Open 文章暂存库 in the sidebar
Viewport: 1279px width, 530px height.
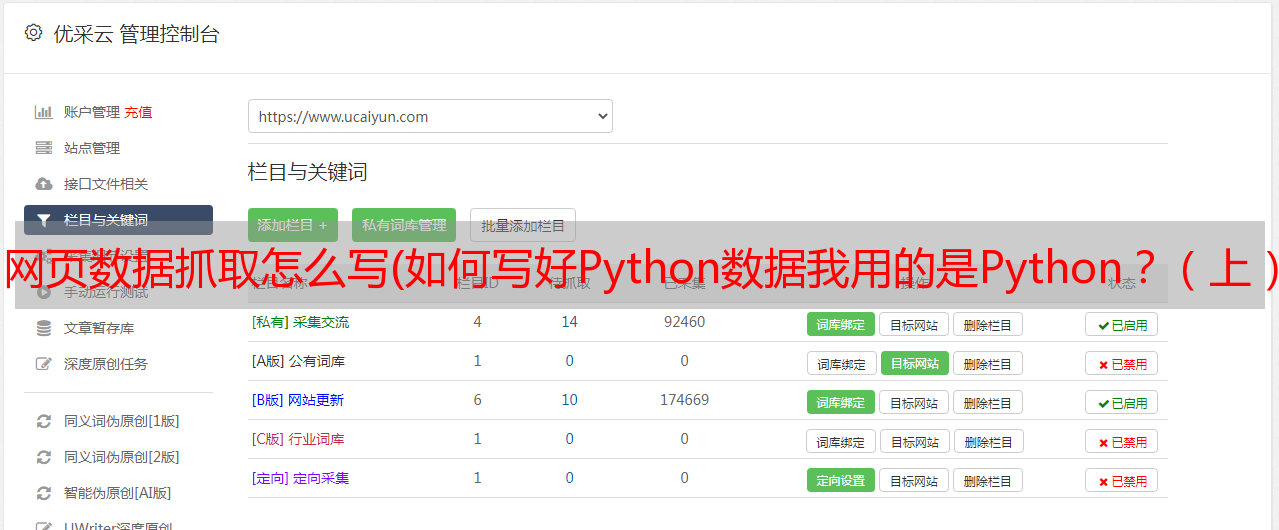point(99,328)
